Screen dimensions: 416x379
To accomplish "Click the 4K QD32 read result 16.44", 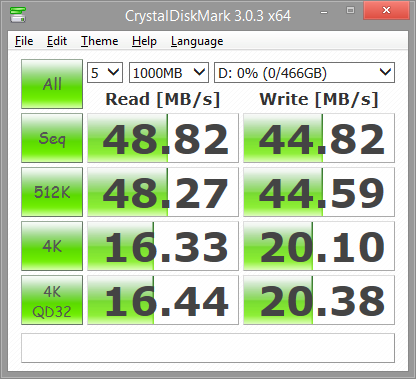I will pyautogui.click(x=163, y=300).
